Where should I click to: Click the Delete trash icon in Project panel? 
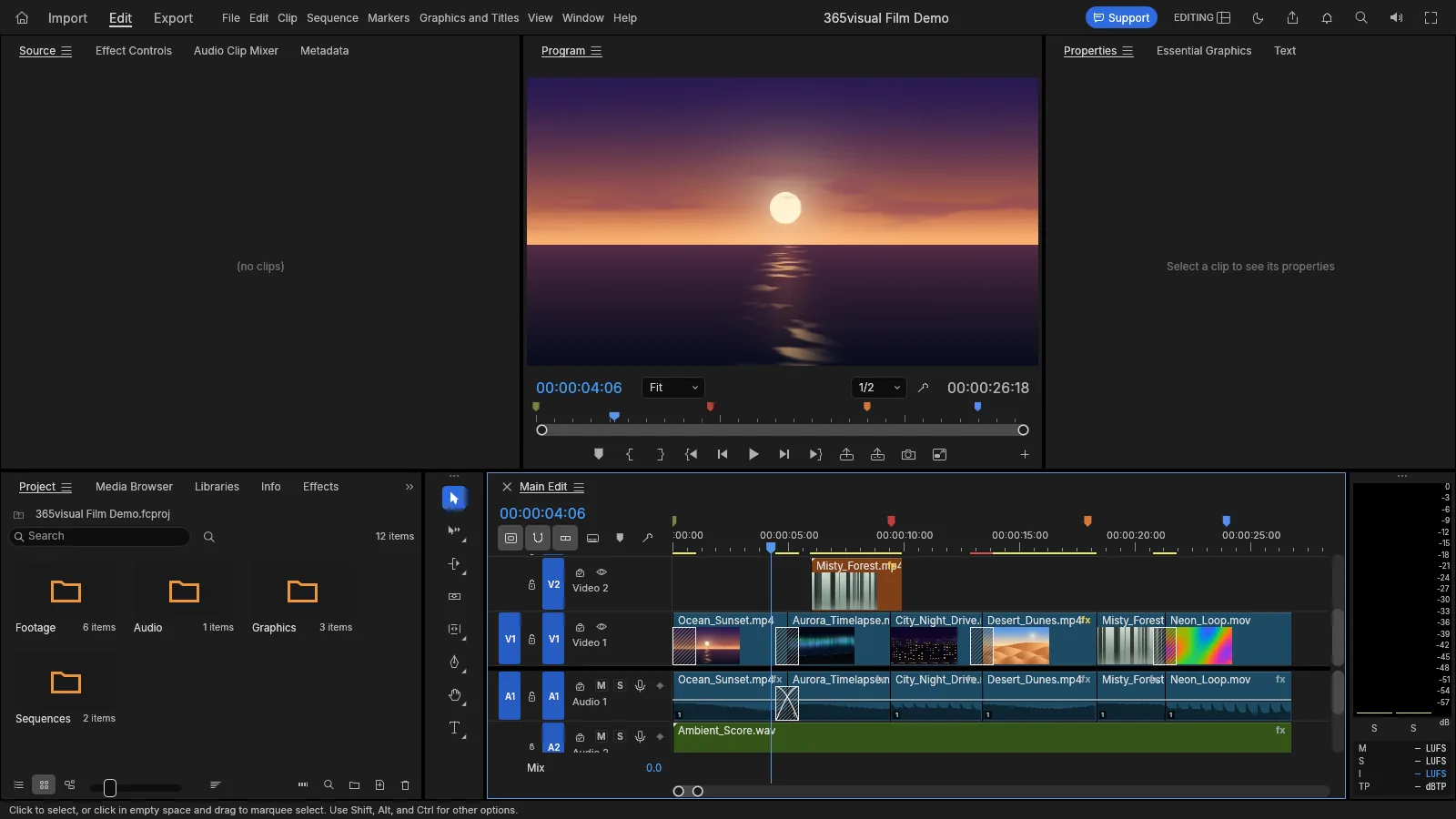(x=406, y=785)
